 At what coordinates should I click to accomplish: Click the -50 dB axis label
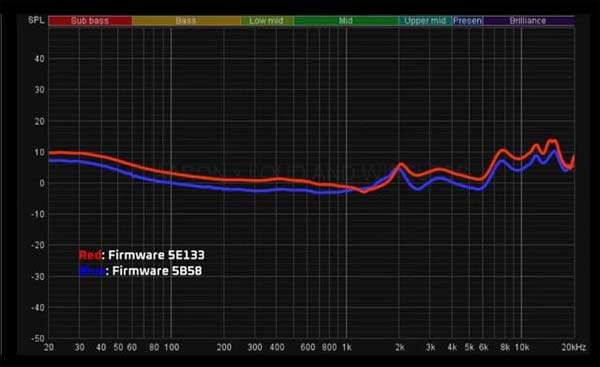[x=38, y=339]
